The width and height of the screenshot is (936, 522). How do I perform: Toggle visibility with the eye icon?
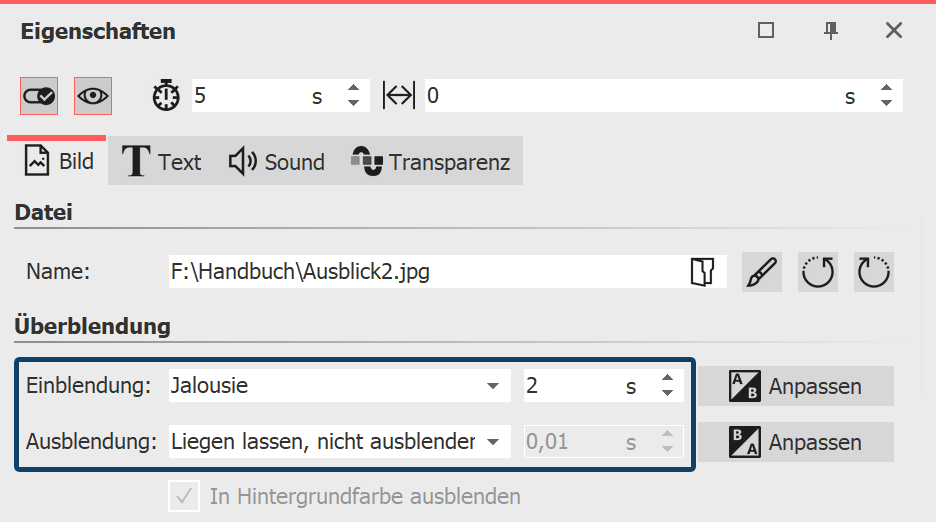coord(93,96)
